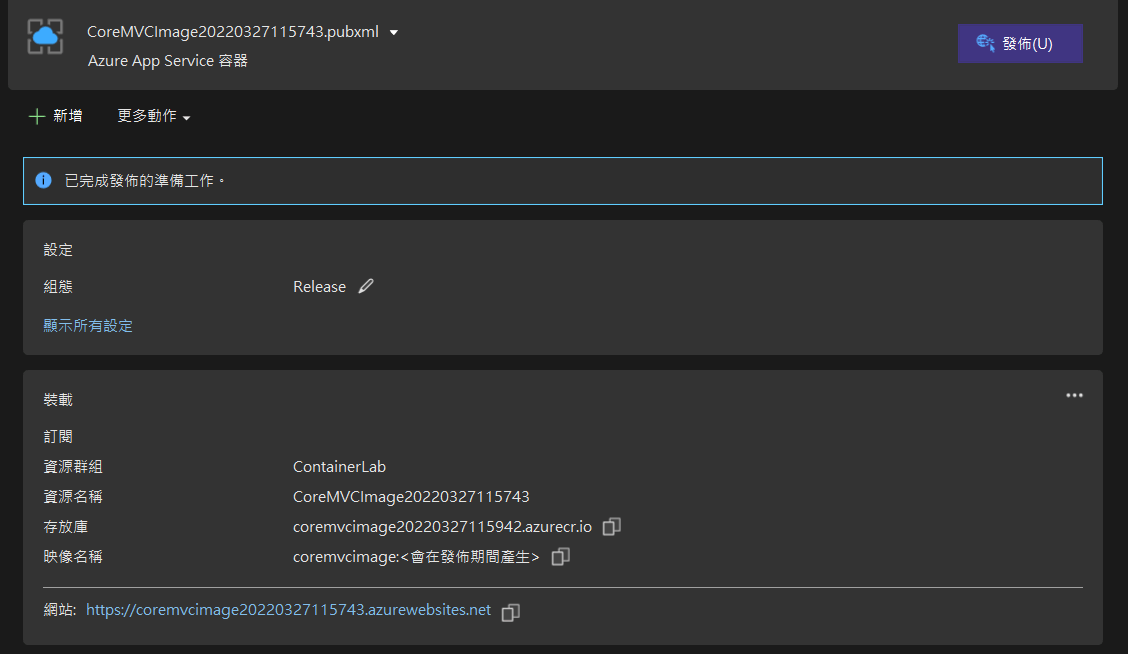The width and height of the screenshot is (1128, 654).
Task: Click the Release configuration value
Action: pyautogui.click(x=319, y=287)
